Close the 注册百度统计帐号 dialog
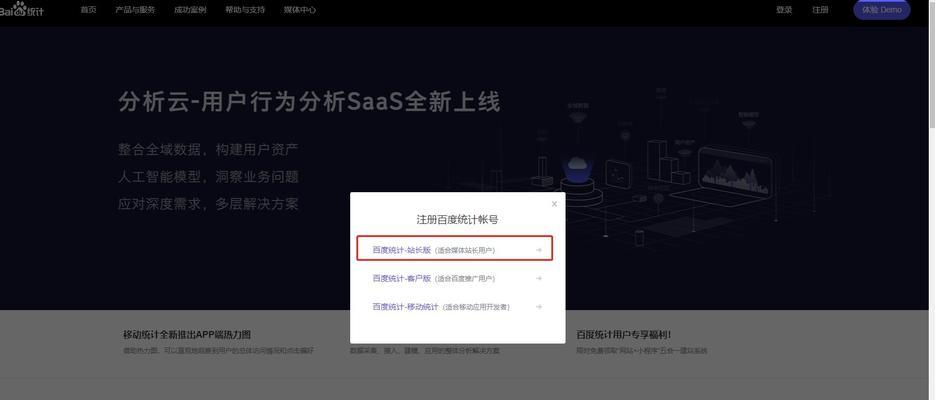 click(554, 204)
